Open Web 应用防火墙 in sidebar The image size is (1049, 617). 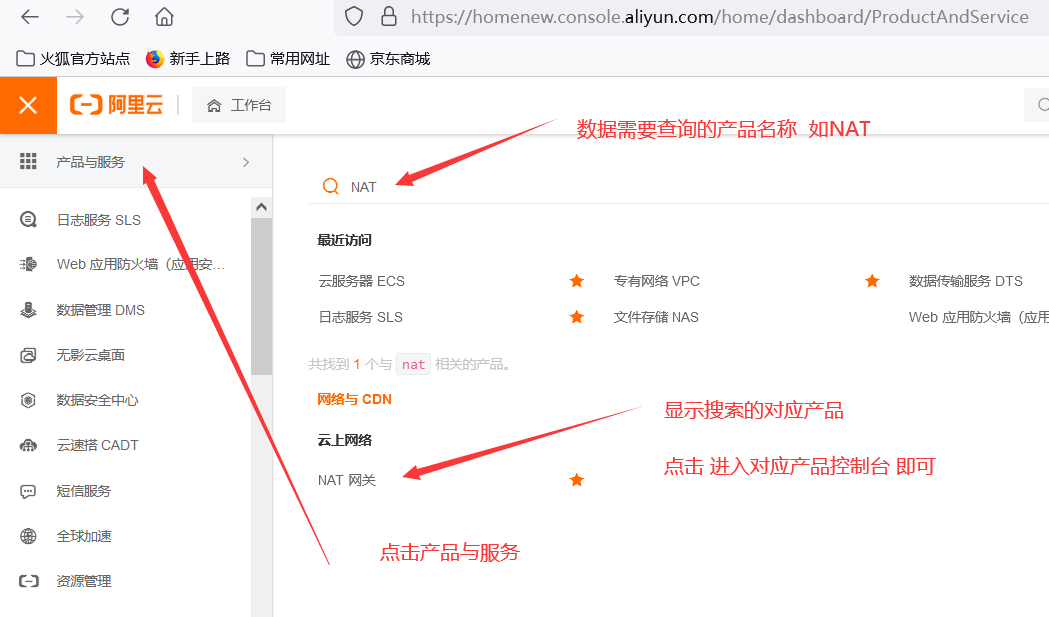[140, 264]
